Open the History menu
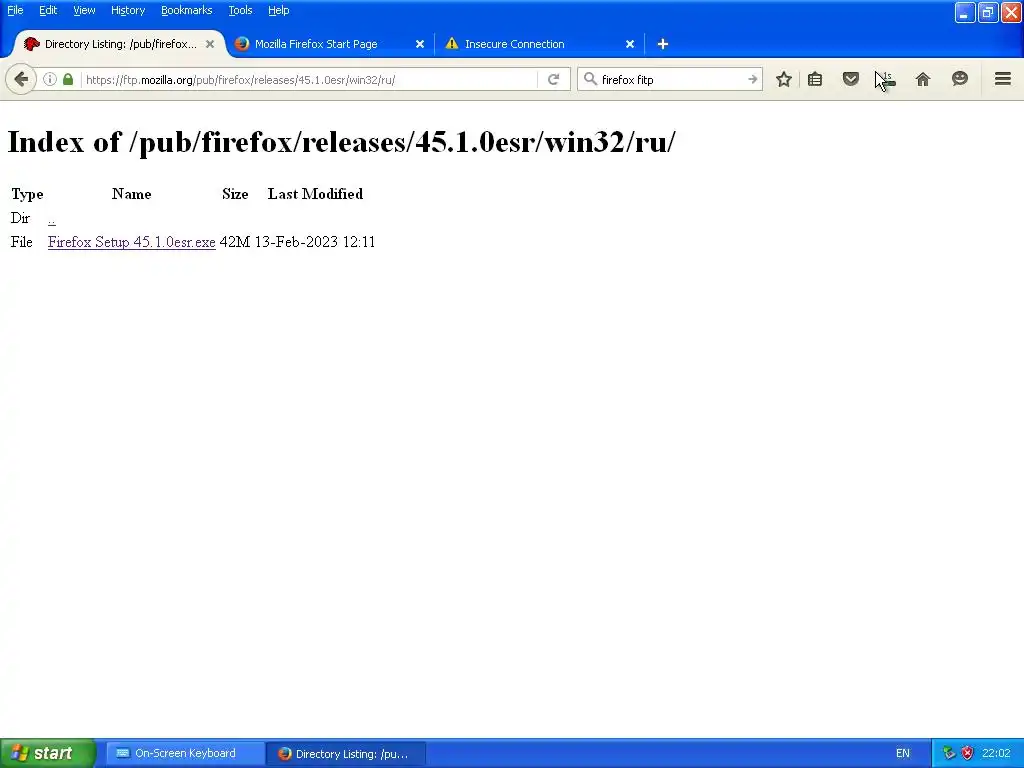This screenshot has width=1024, height=768. pos(128,10)
